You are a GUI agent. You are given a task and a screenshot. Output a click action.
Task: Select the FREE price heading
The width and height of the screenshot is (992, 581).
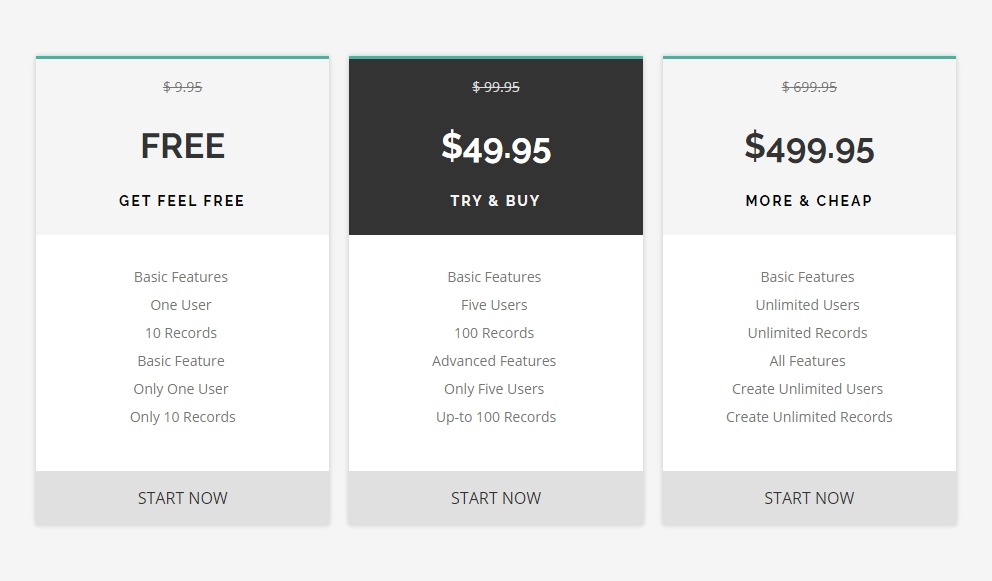pyautogui.click(x=182, y=146)
